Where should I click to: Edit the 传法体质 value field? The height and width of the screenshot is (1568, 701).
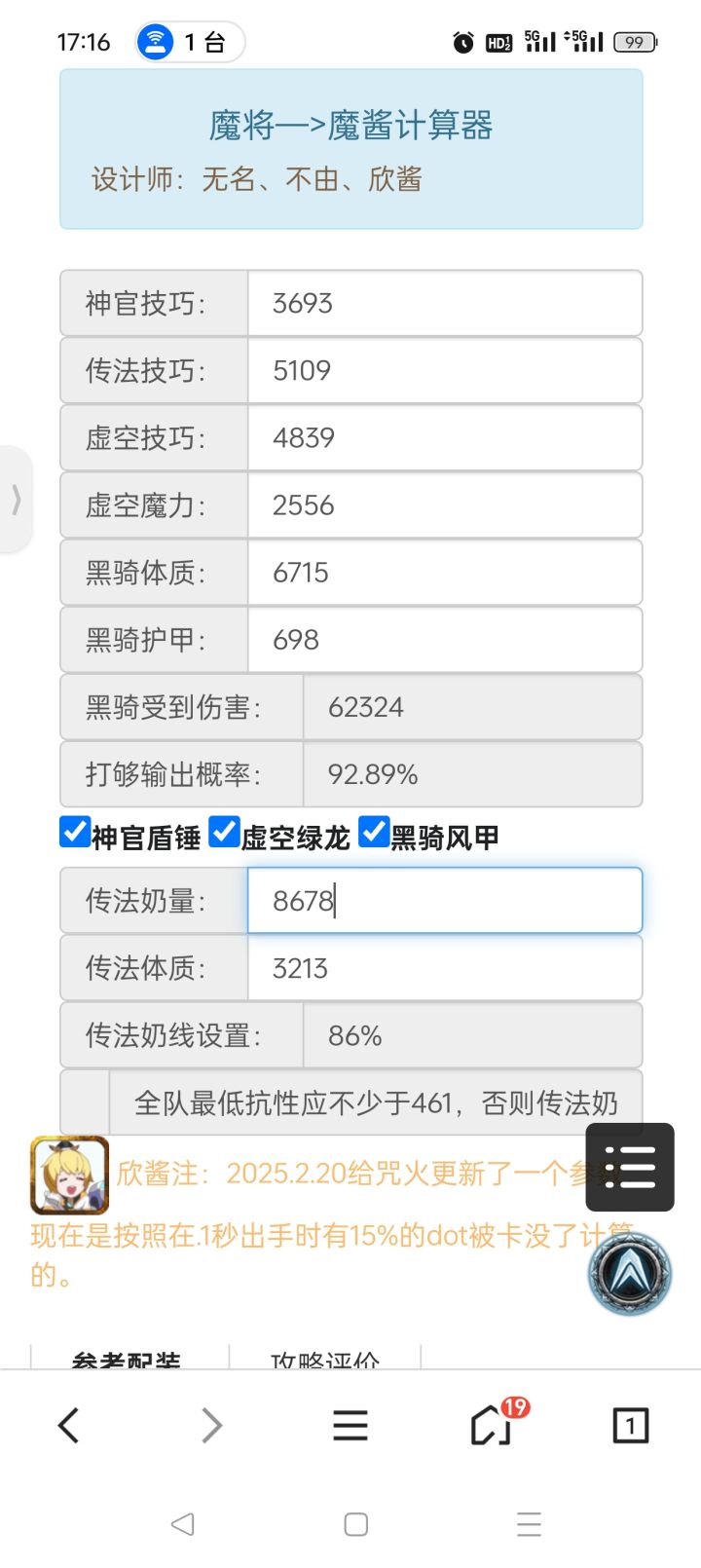pyautogui.click(x=445, y=968)
